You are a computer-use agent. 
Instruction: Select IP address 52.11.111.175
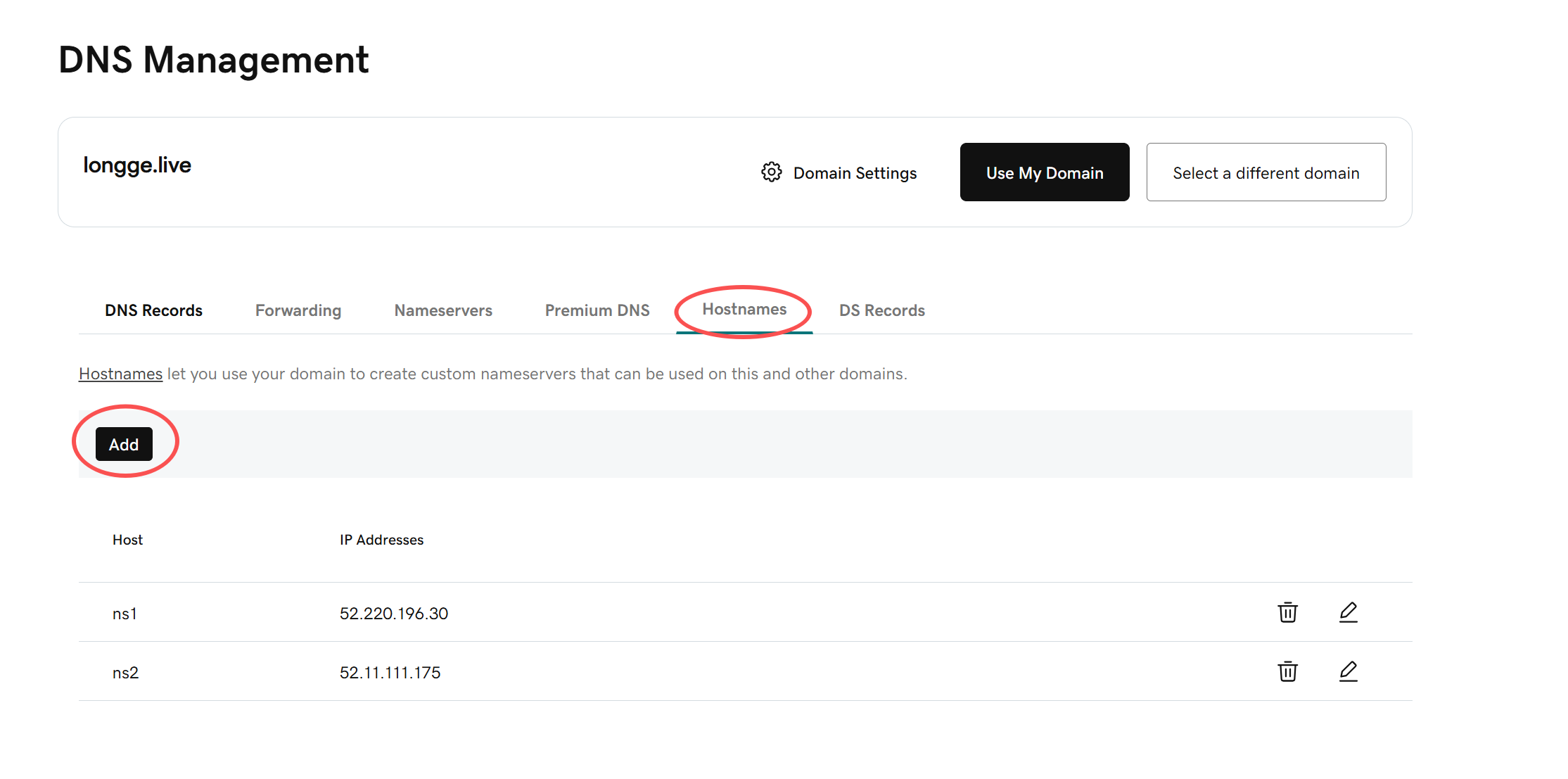click(x=390, y=673)
